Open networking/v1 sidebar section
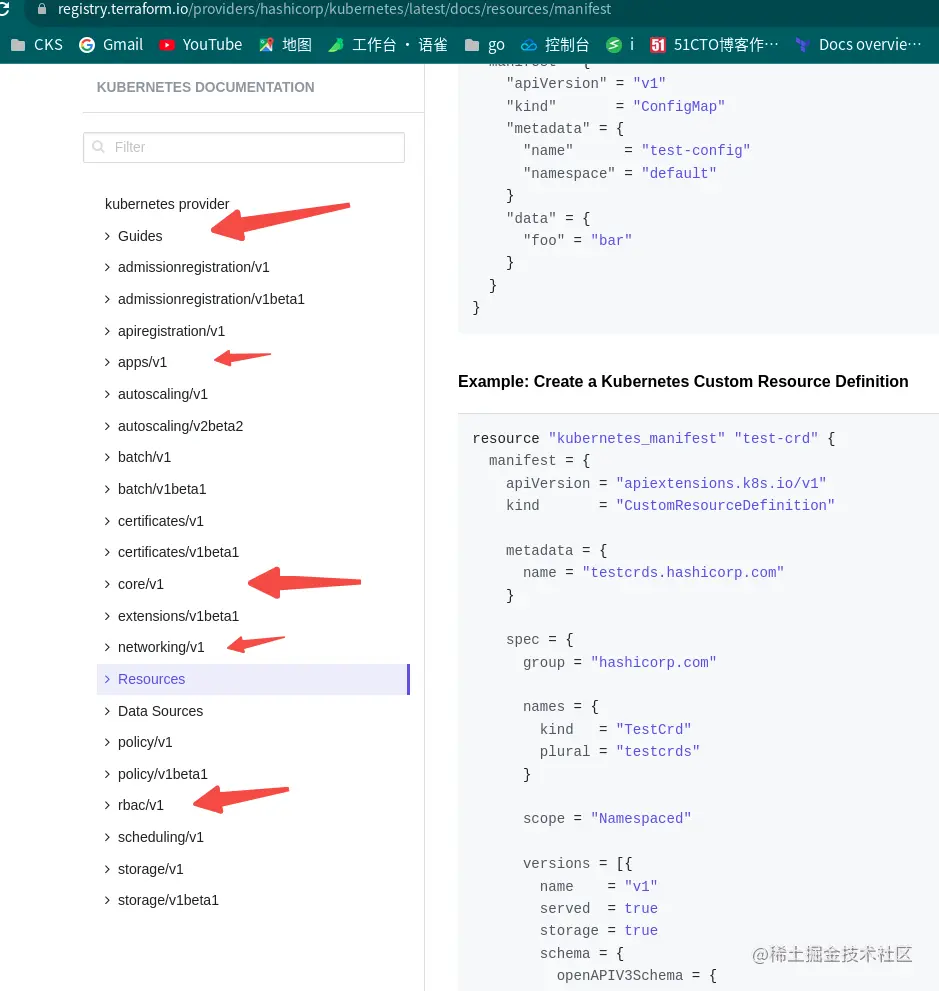The image size is (939, 991). pyautogui.click(x=161, y=647)
